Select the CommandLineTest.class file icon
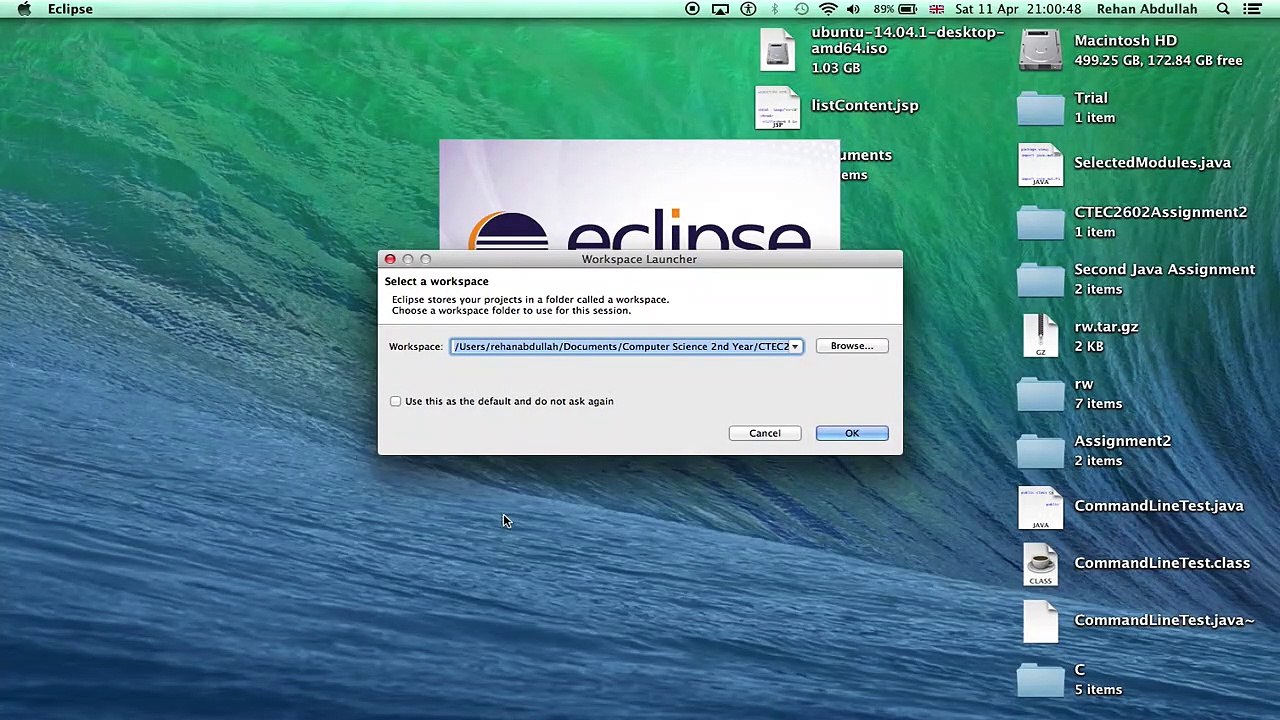Screen dimensions: 1280x720 (1040, 565)
